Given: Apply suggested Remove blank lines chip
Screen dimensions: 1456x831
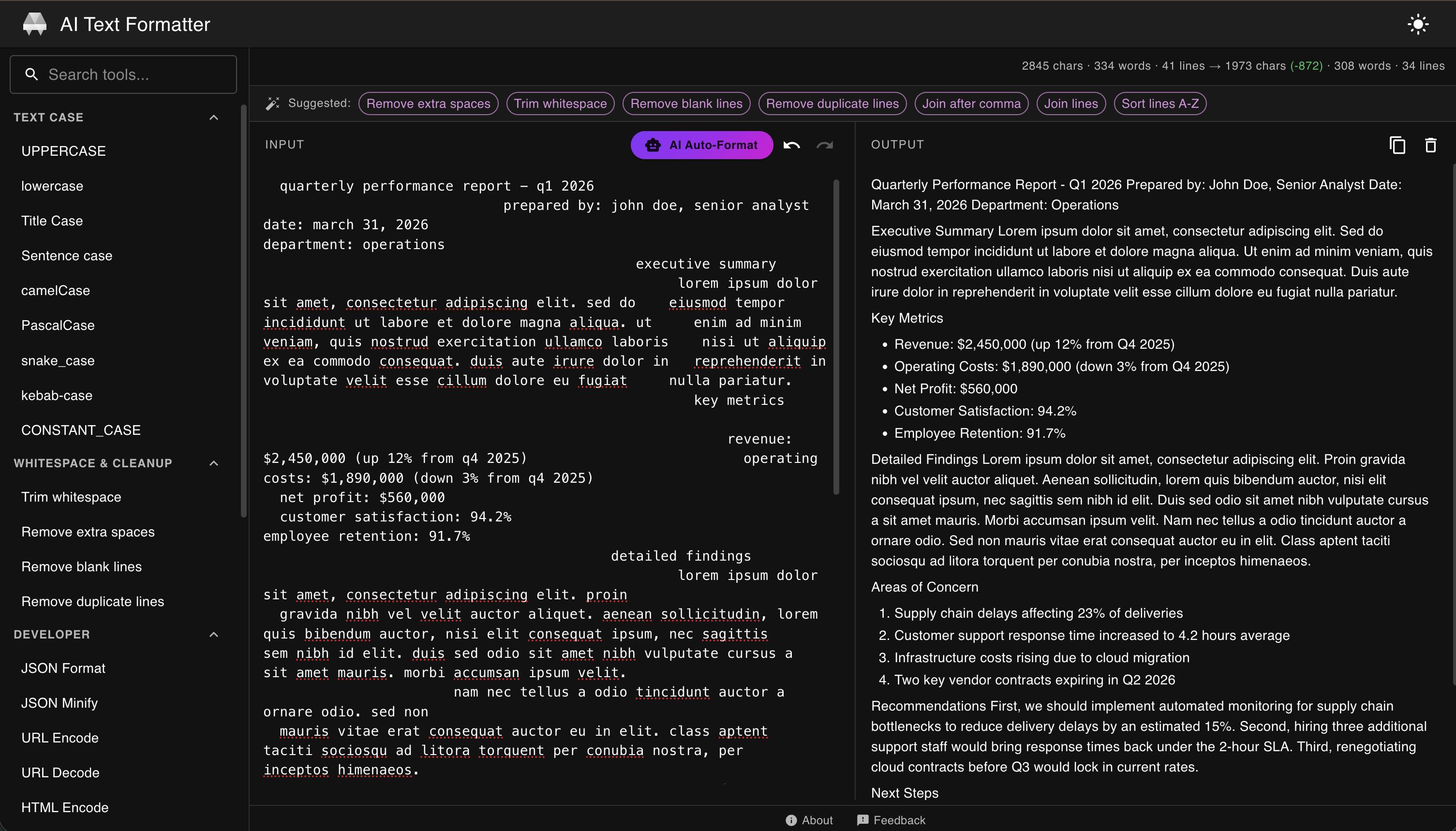Looking at the screenshot, I should coord(686,104).
